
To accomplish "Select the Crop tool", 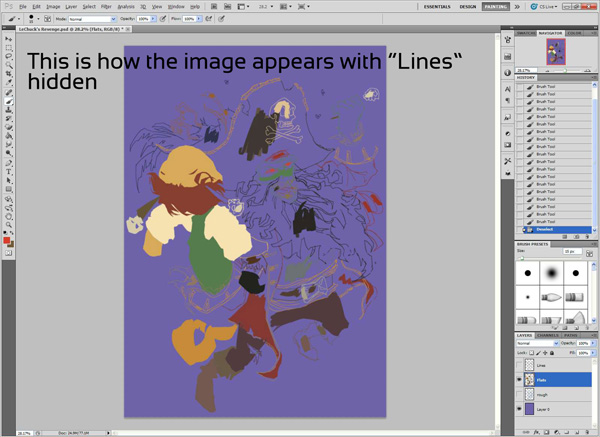I will tap(8, 73).
